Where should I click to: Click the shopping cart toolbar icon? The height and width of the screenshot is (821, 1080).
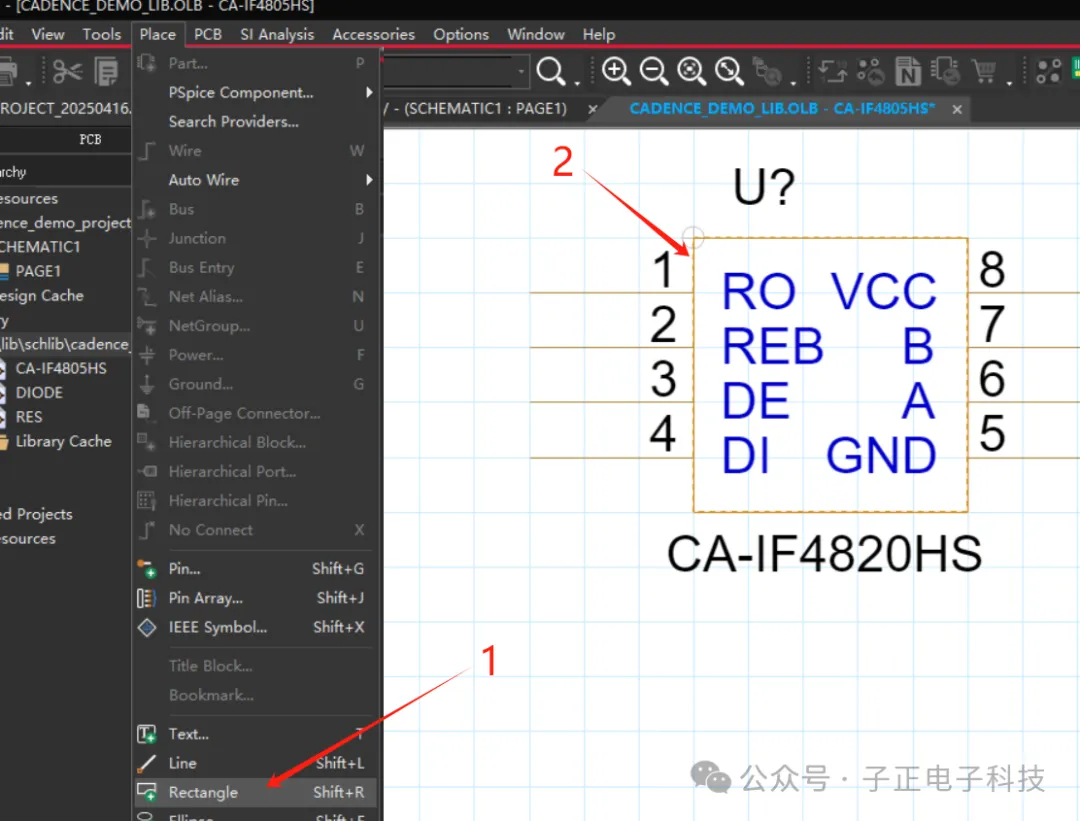pyautogui.click(x=984, y=70)
